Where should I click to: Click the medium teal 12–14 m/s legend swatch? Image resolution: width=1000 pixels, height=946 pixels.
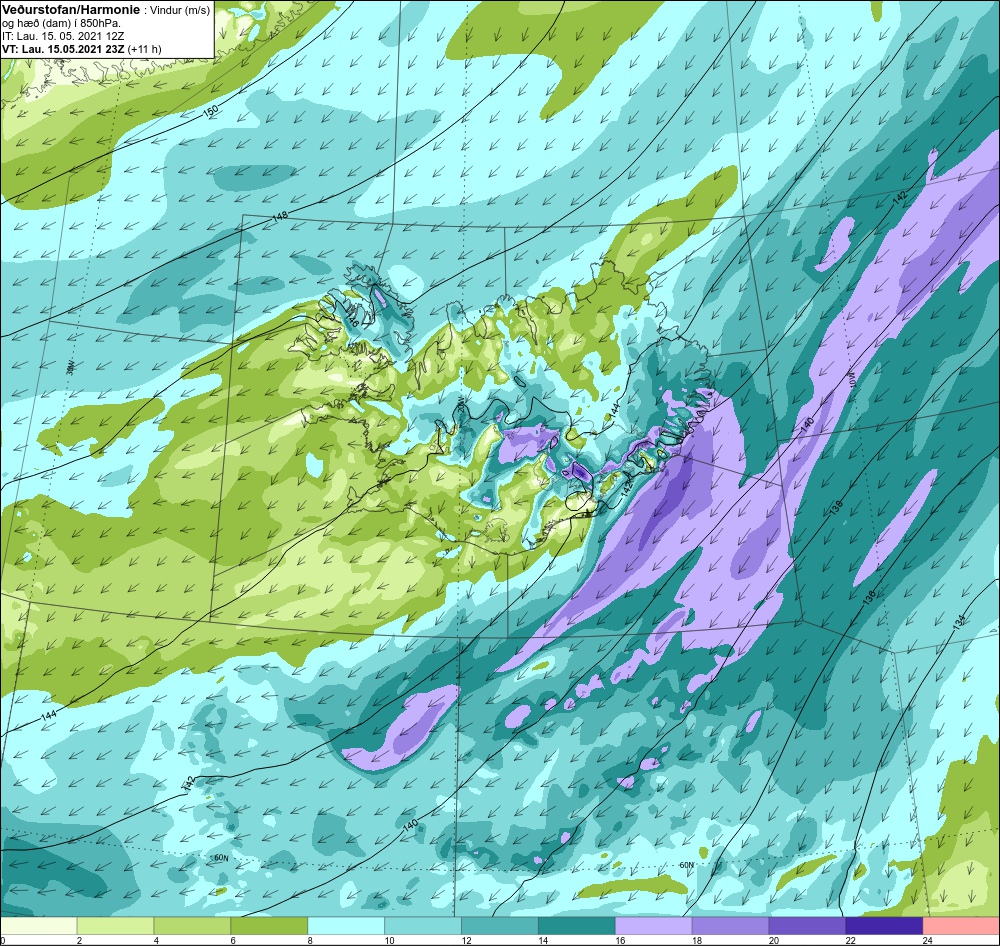pyautogui.click(x=500, y=925)
